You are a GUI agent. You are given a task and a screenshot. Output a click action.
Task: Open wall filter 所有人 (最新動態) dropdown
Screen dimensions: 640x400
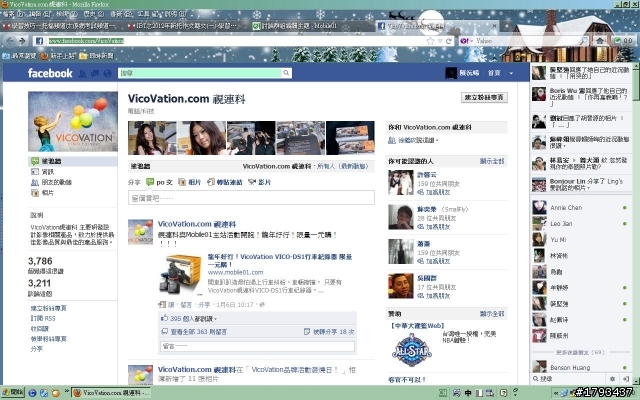pyautogui.click(x=342, y=166)
